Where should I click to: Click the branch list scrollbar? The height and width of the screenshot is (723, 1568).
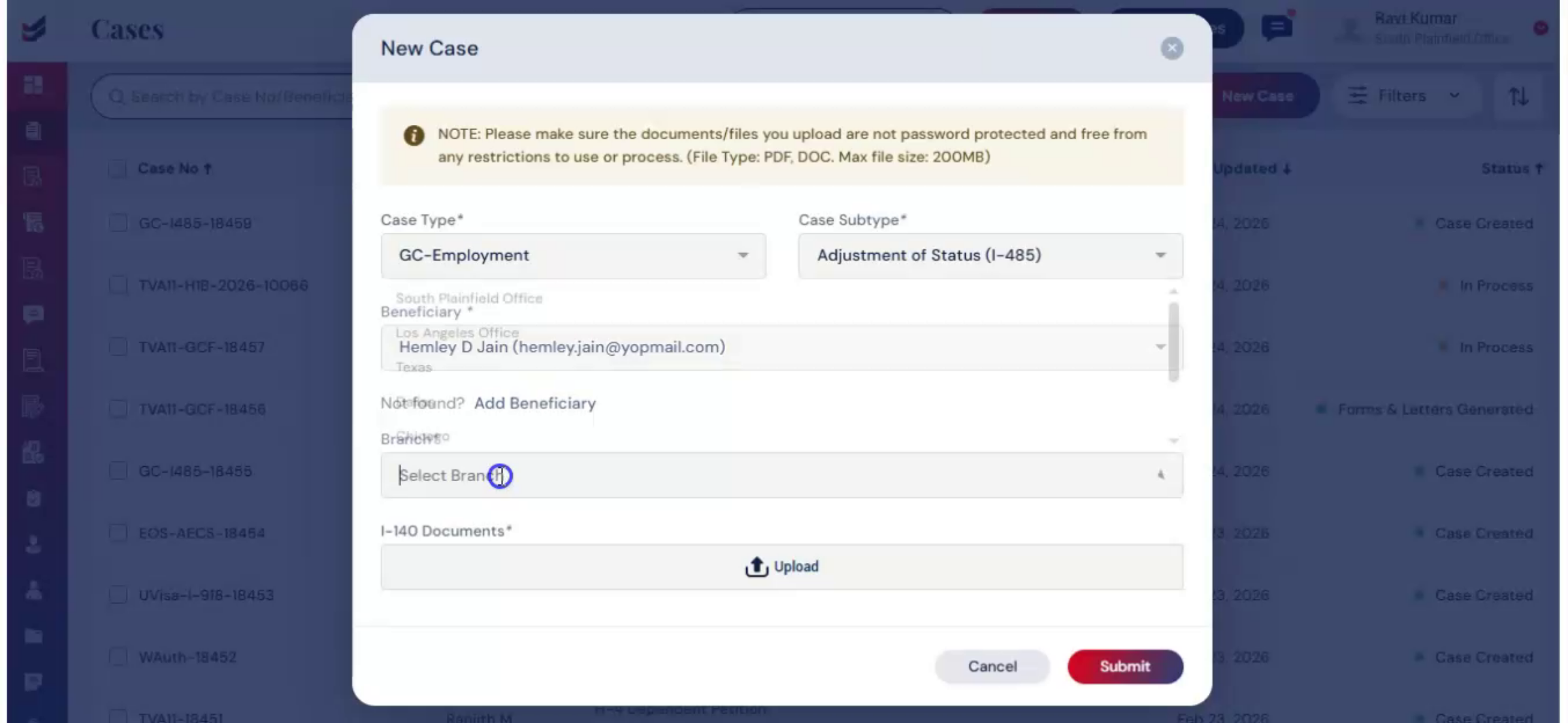point(1173,341)
